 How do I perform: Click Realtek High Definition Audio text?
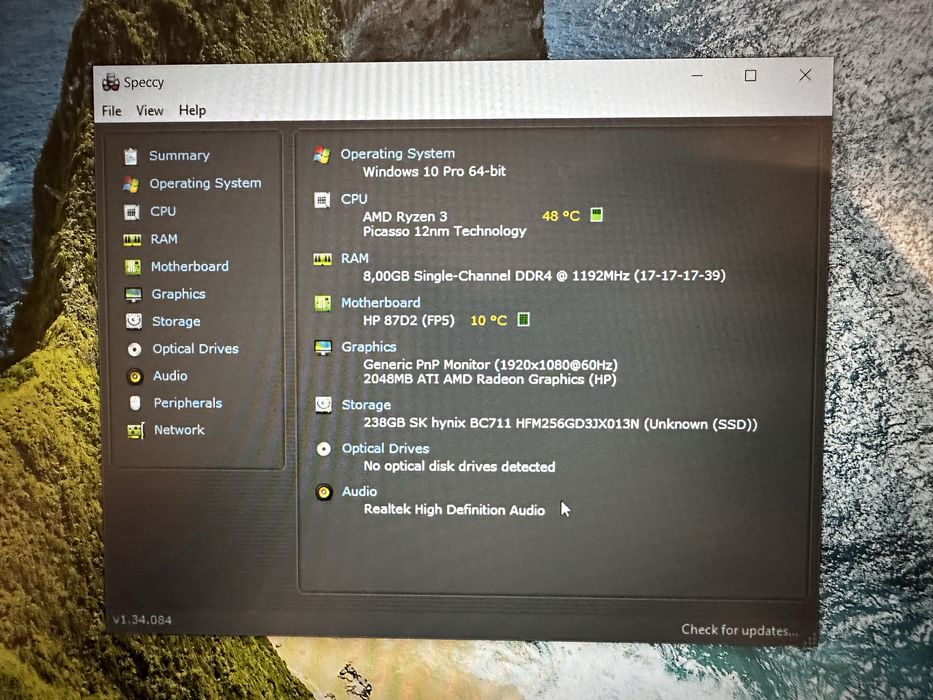pyautogui.click(x=454, y=510)
